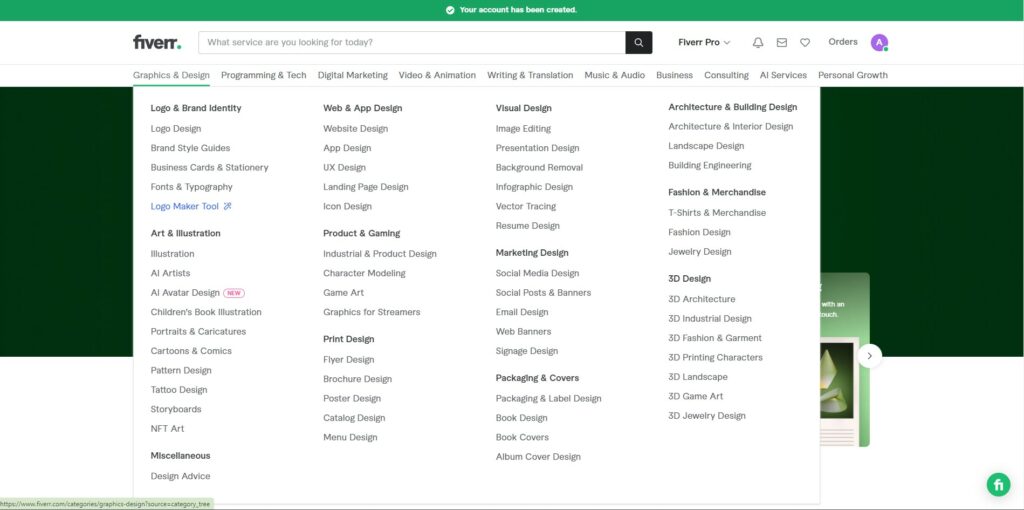Open Website Design

pos(355,129)
